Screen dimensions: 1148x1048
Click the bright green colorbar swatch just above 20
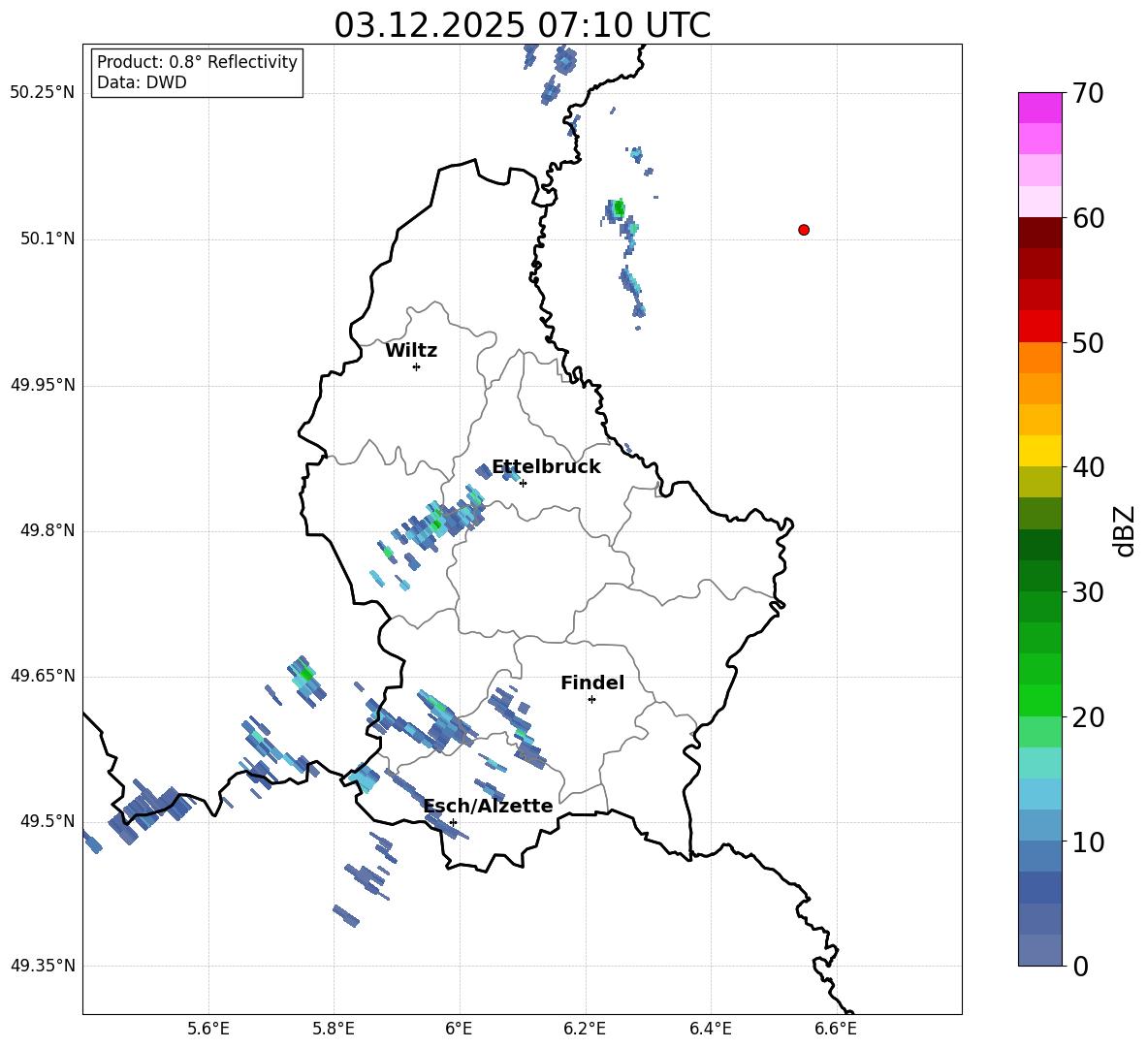click(x=1039, y=700)
